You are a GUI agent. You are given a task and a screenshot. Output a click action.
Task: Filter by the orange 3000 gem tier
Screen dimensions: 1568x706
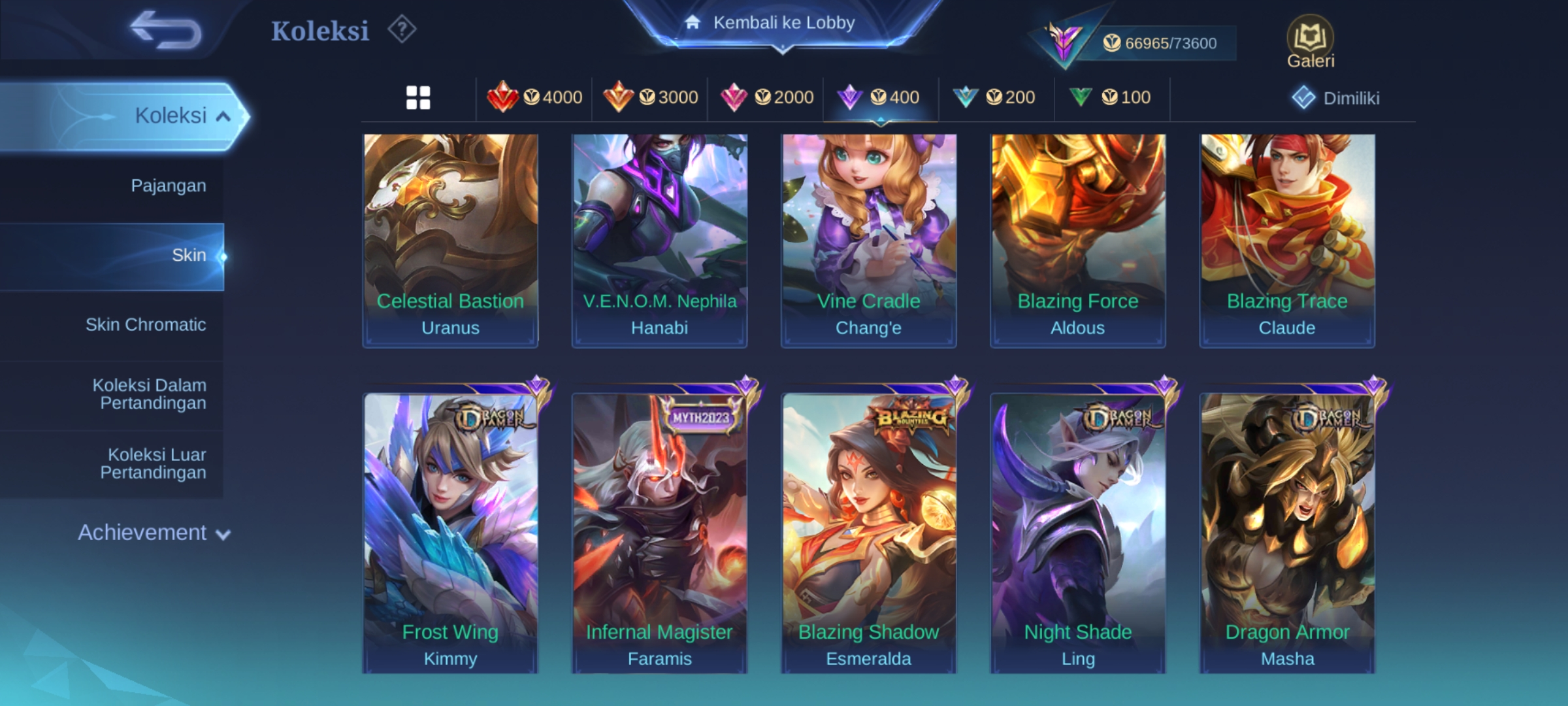pyautogui.click(x=650, y=97)
